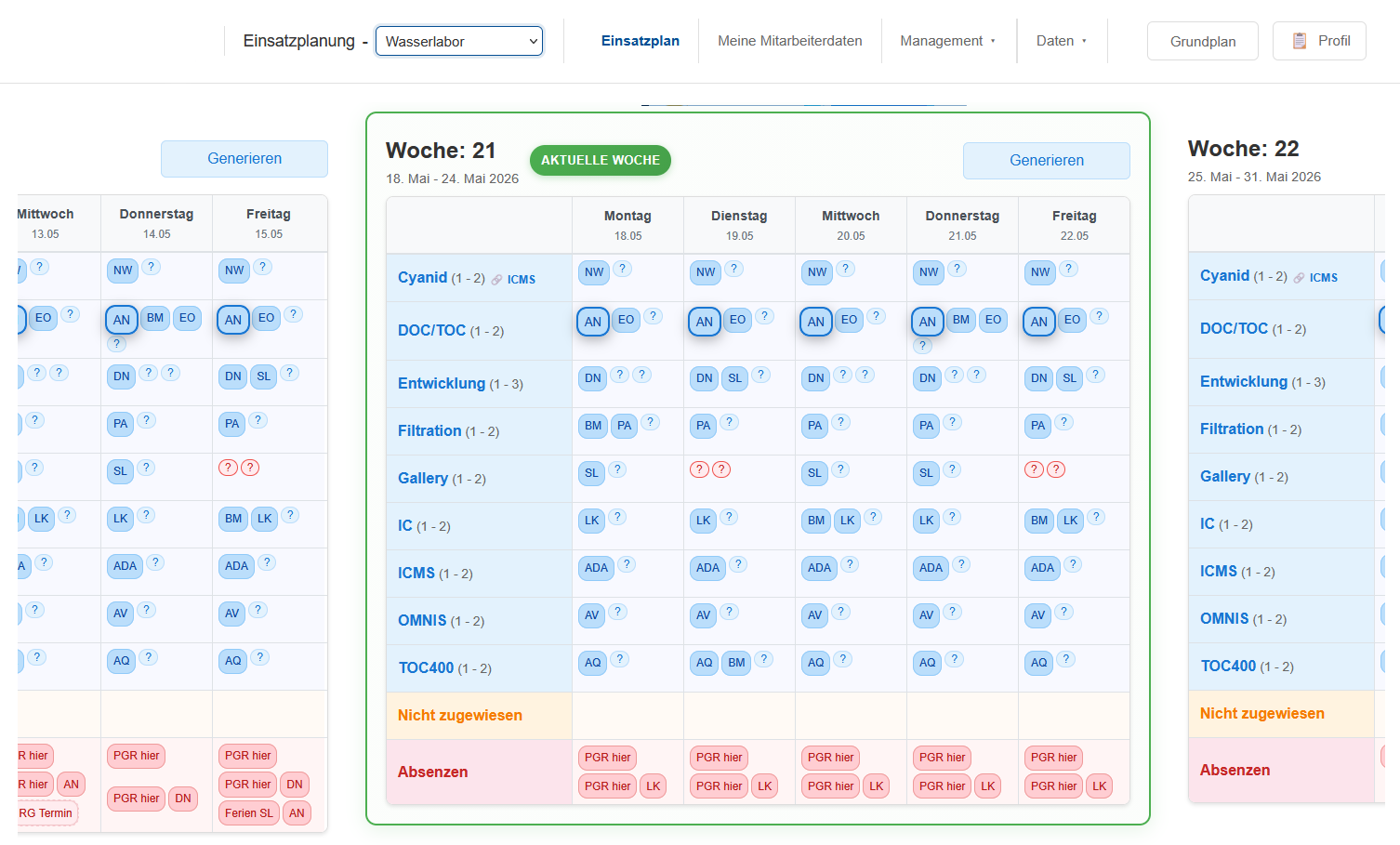Open the Wasserlabor department dropdown
The width and height of the screenshot is (1400, 845).
[x=459, y=41]
